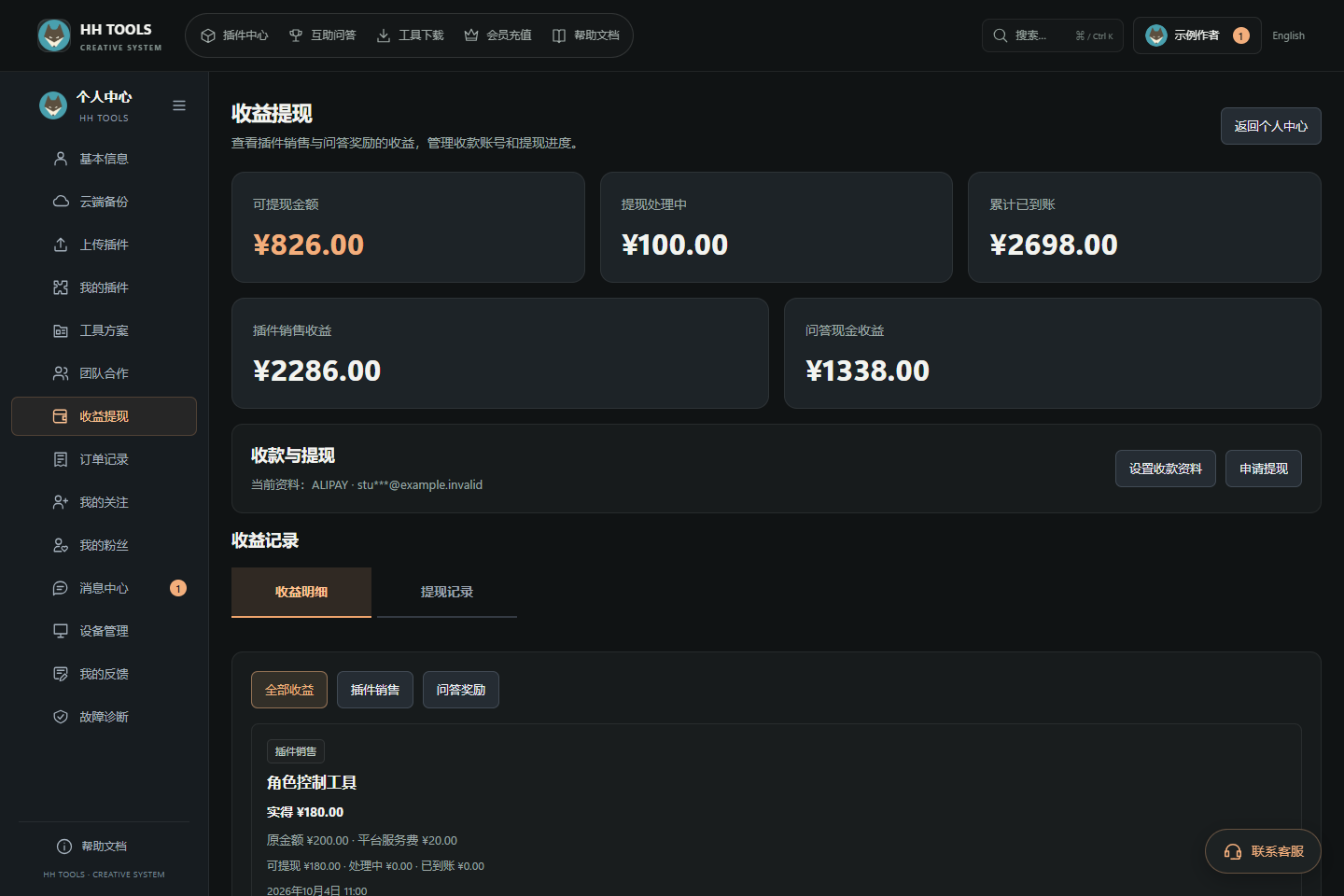Click the ¥826.00 withdrawable amount
The height and width of the screenshot is (896, 1344).
pyautogui.click(x=309, y=245)
